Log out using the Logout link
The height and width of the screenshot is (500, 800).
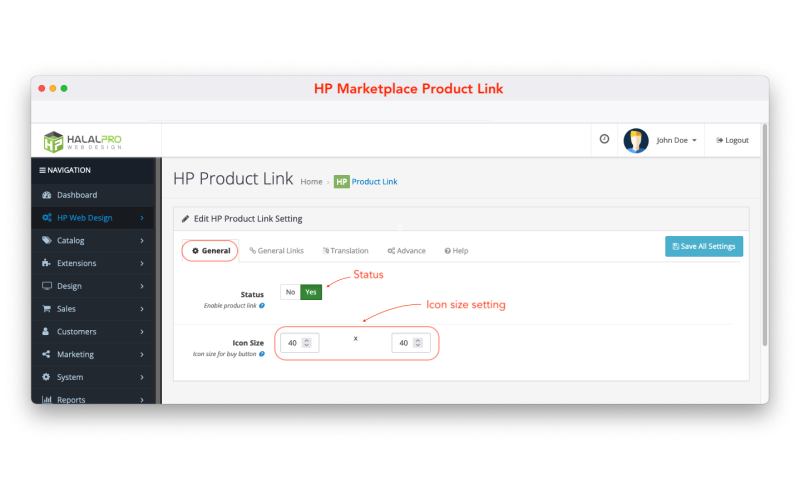[x=732, y=140]
